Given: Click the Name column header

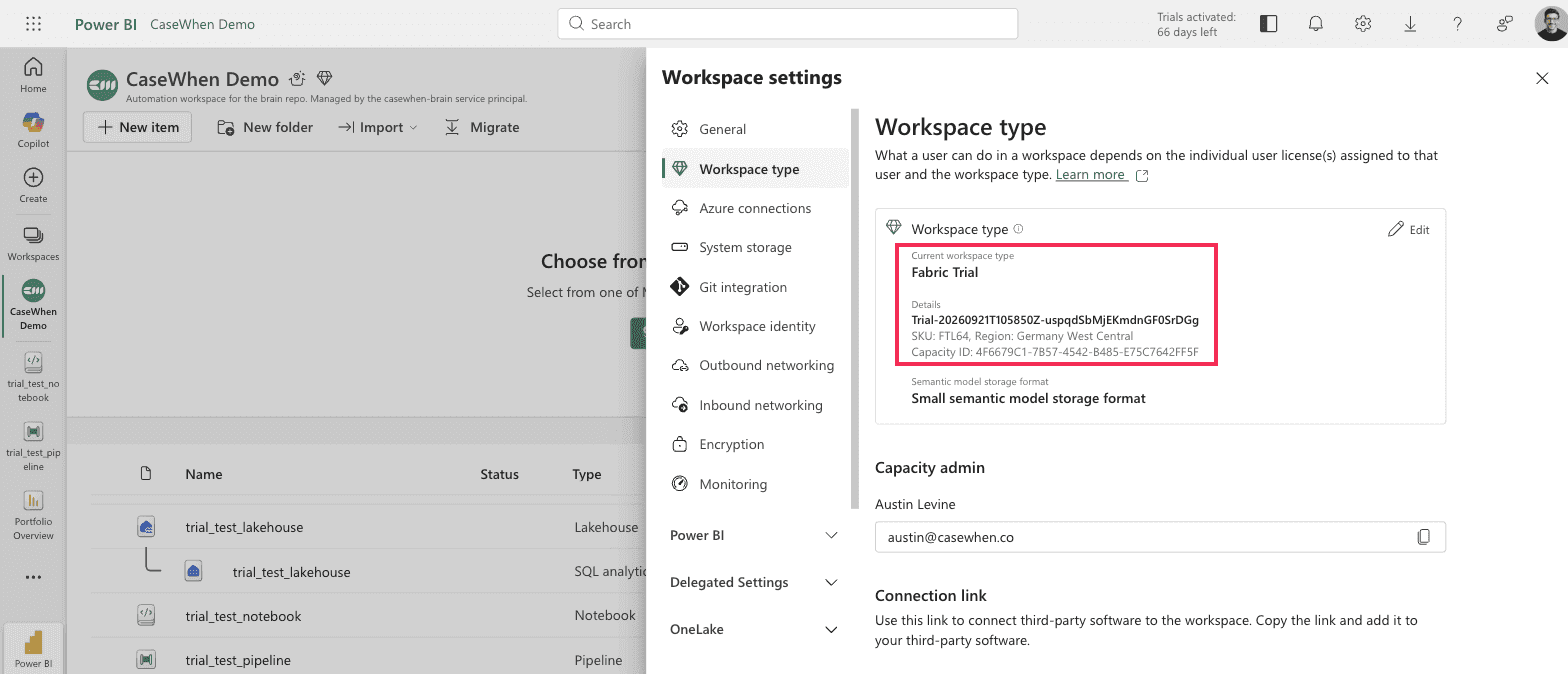Looking at the screenshot, I should 204,474.
